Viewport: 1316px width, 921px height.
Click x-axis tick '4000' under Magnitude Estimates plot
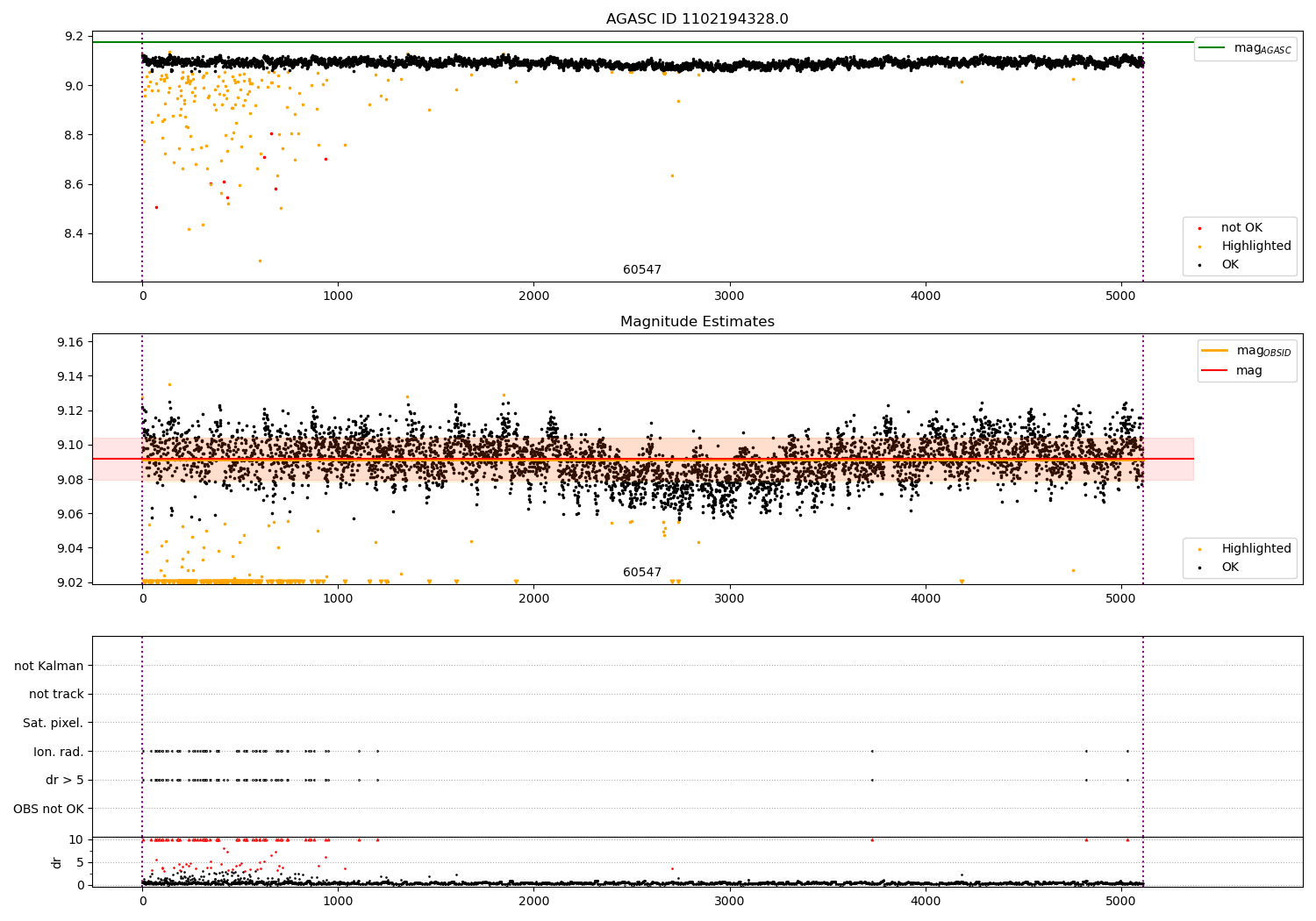coord(926,599)
